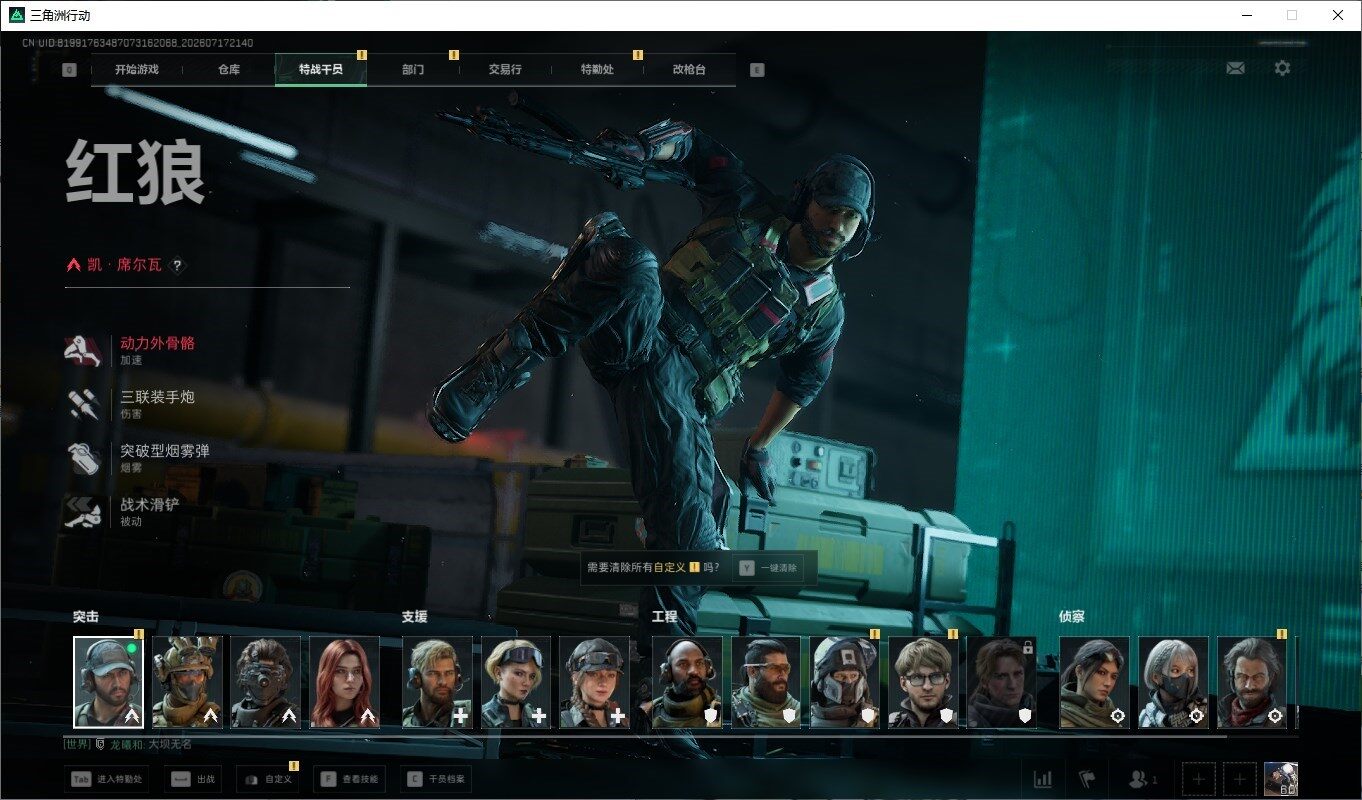
Task: Open the team members icon
Action: [x=1142, y=778]
